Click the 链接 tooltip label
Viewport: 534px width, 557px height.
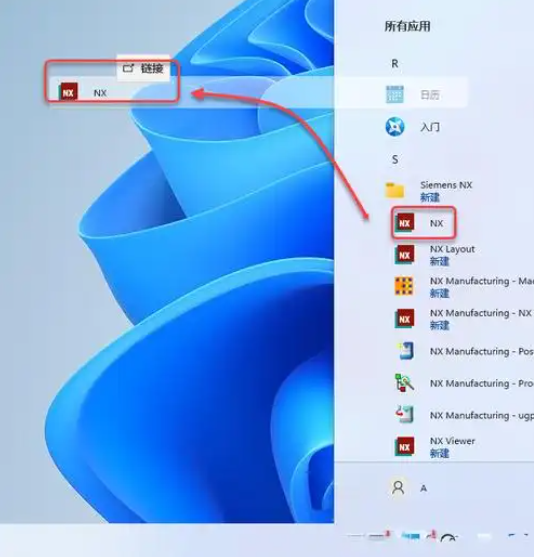coord(152,68)
